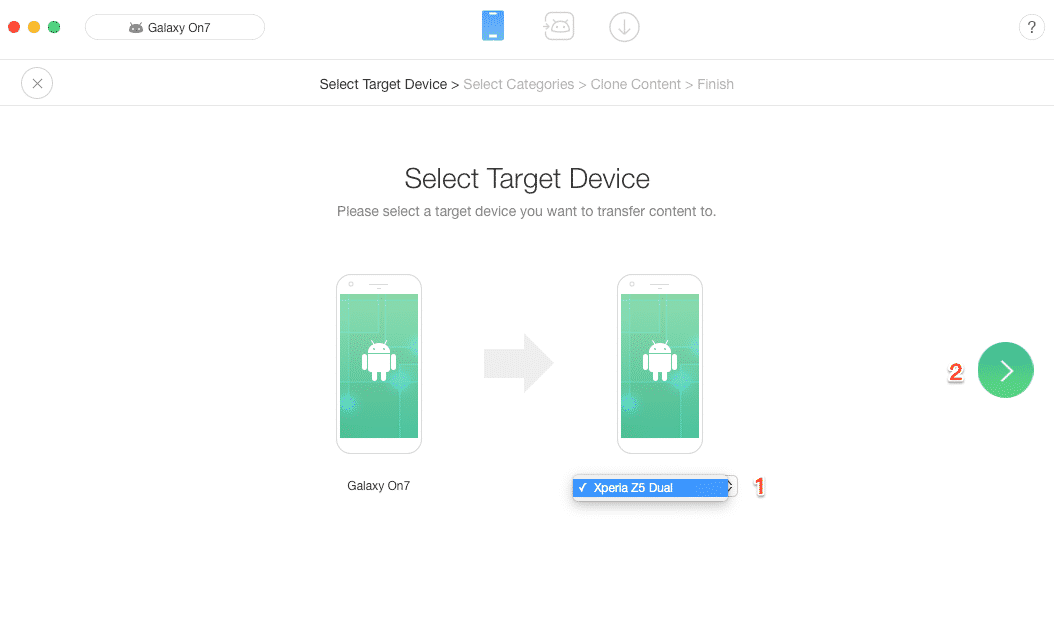This screenshot has width=1054, height=631.
Task: Click the target device dropdown stepper arrows
Action: 732,486
